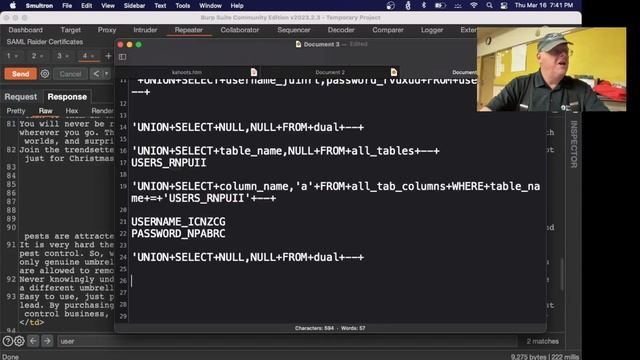
Task: Expand Repeater tab 2 dropdown arrow
Action: (42, 56)
